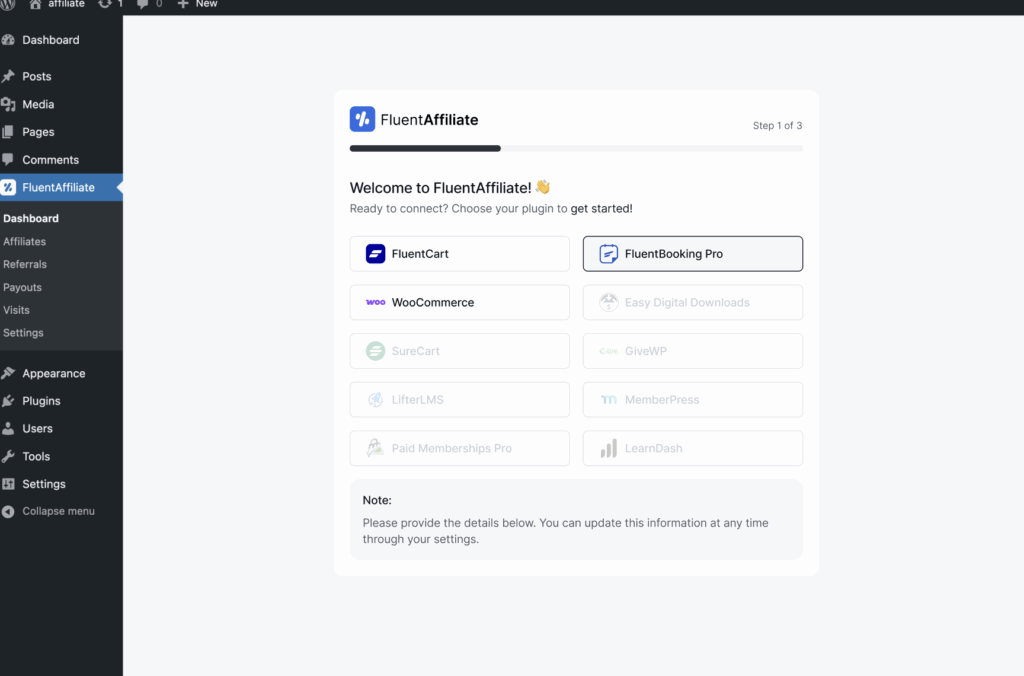Open the affiliate site home link
Image resolution: width=1024 pixels, height=676 pixels.
click(57, 4)
